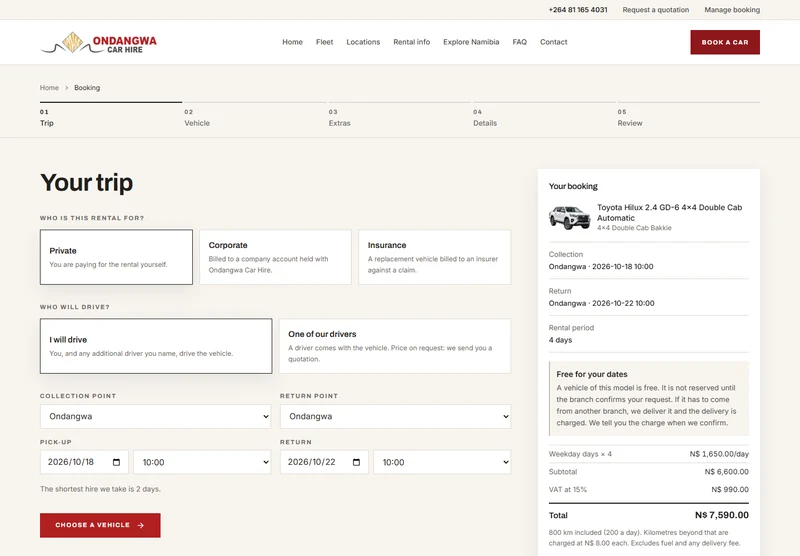Click the pick-up date field 2026/10/18
Screen dimensions: 800x556
coord(84,462)
